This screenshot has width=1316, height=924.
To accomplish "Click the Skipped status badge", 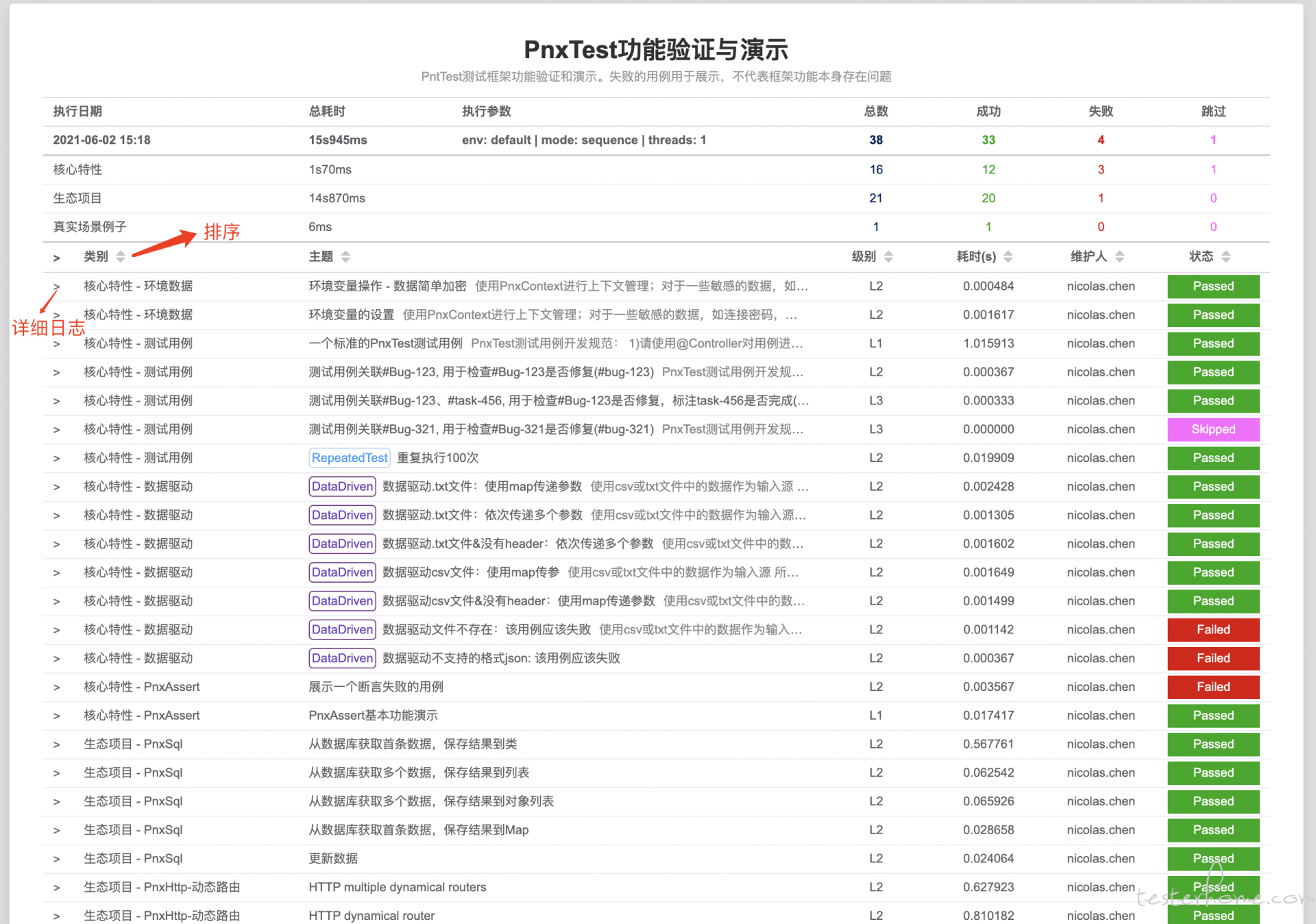I will coord(1213,429).
